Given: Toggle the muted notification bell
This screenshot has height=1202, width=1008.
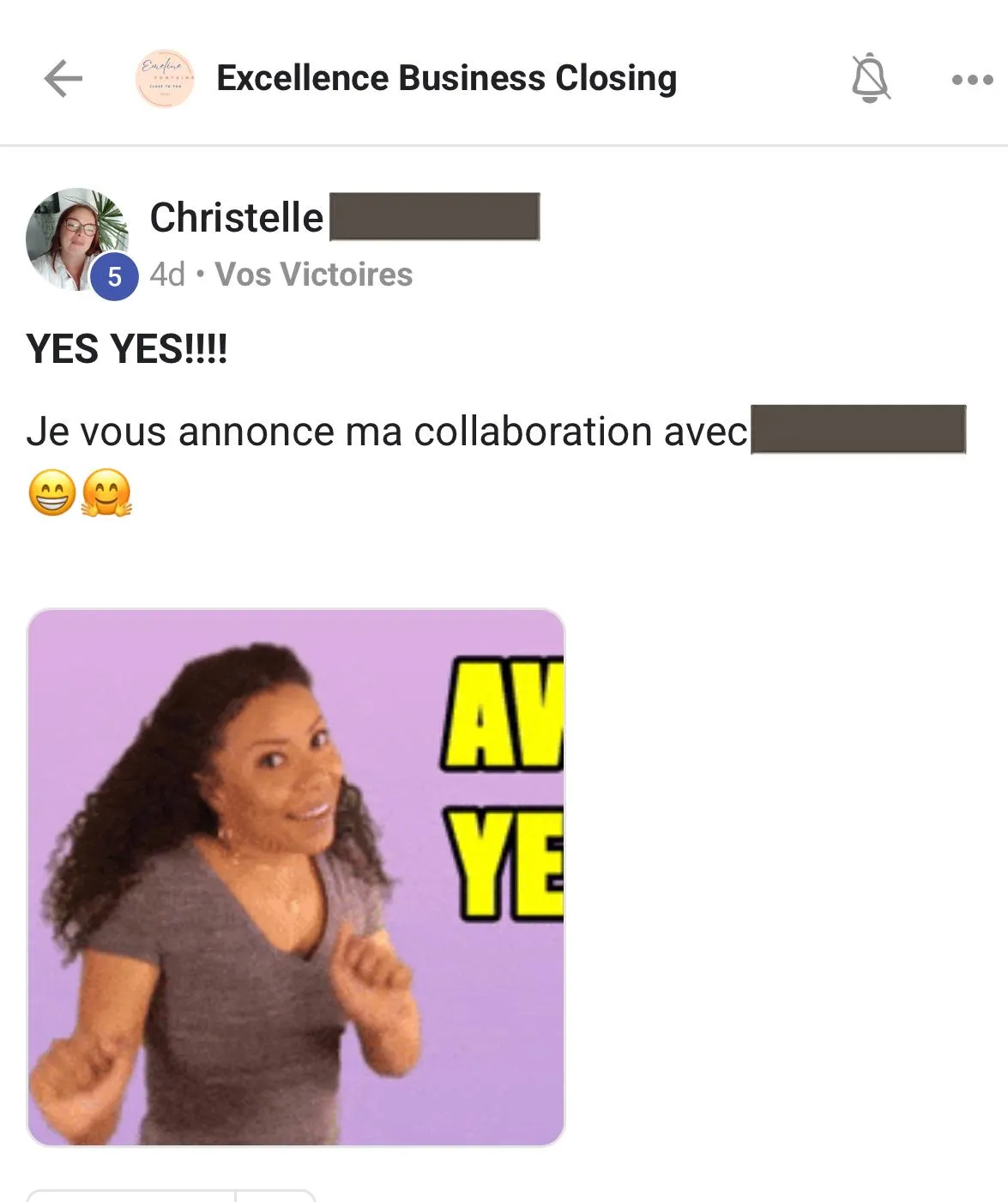Looking at the screenshot, I should click(870, 78).
